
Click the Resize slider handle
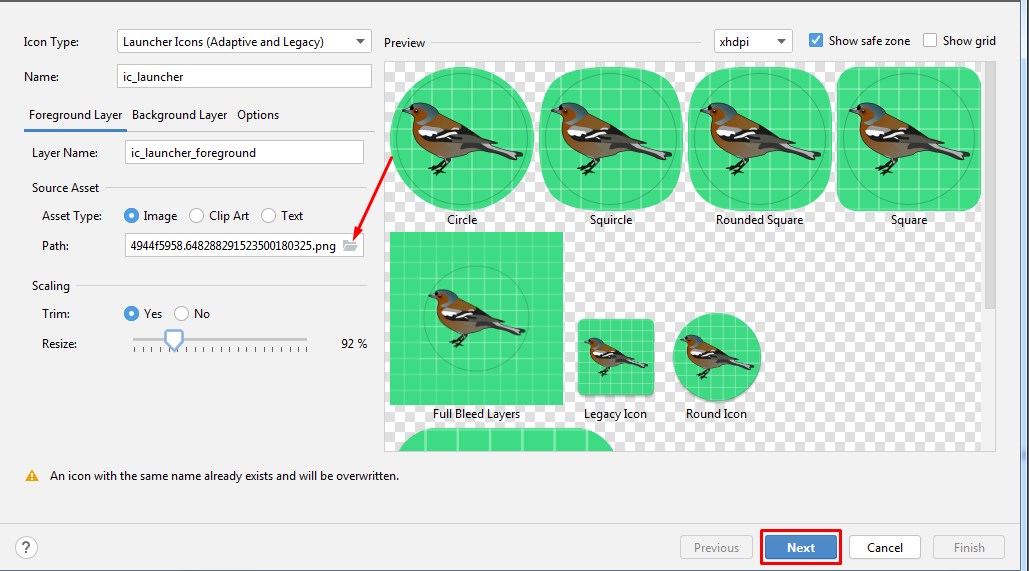coord(174,341)
